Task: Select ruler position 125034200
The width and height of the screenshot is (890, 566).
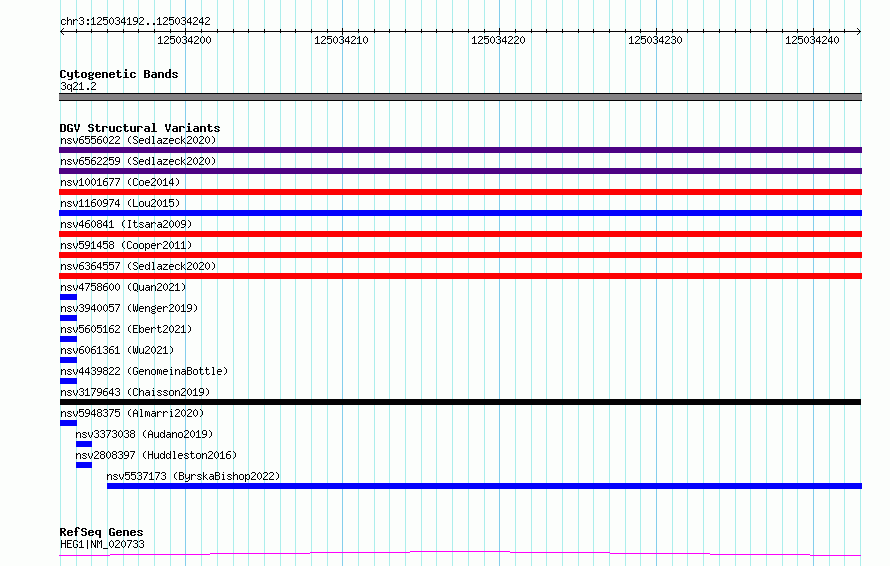Action: tap(184, 40)
